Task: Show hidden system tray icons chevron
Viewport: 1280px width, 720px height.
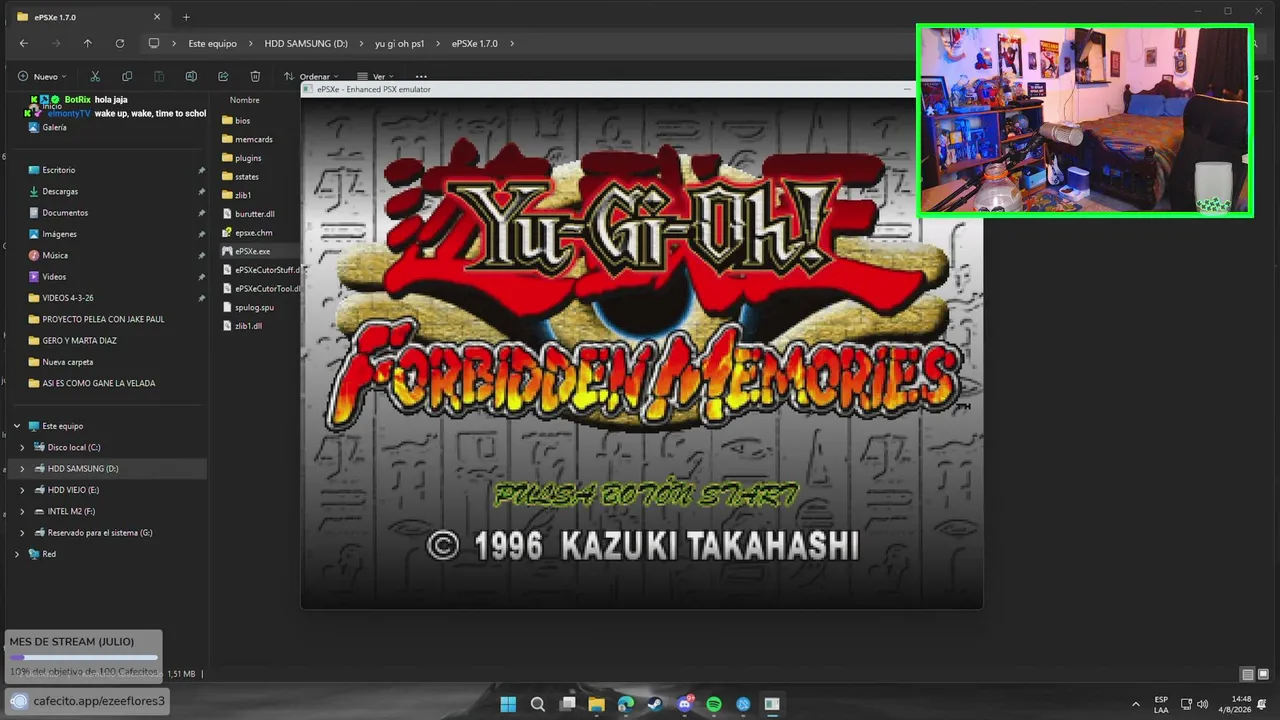Action: tap(1135, 704)
